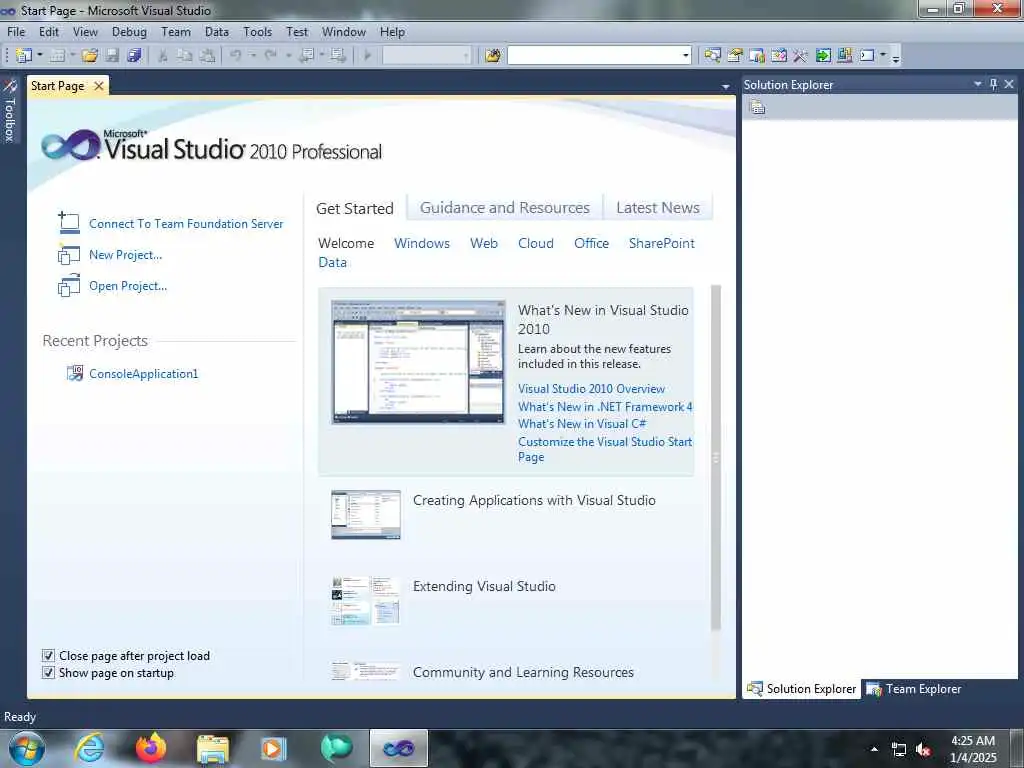Screen dimensions: 1024x768
Task: Open the Debug menu
Action: 129,31
